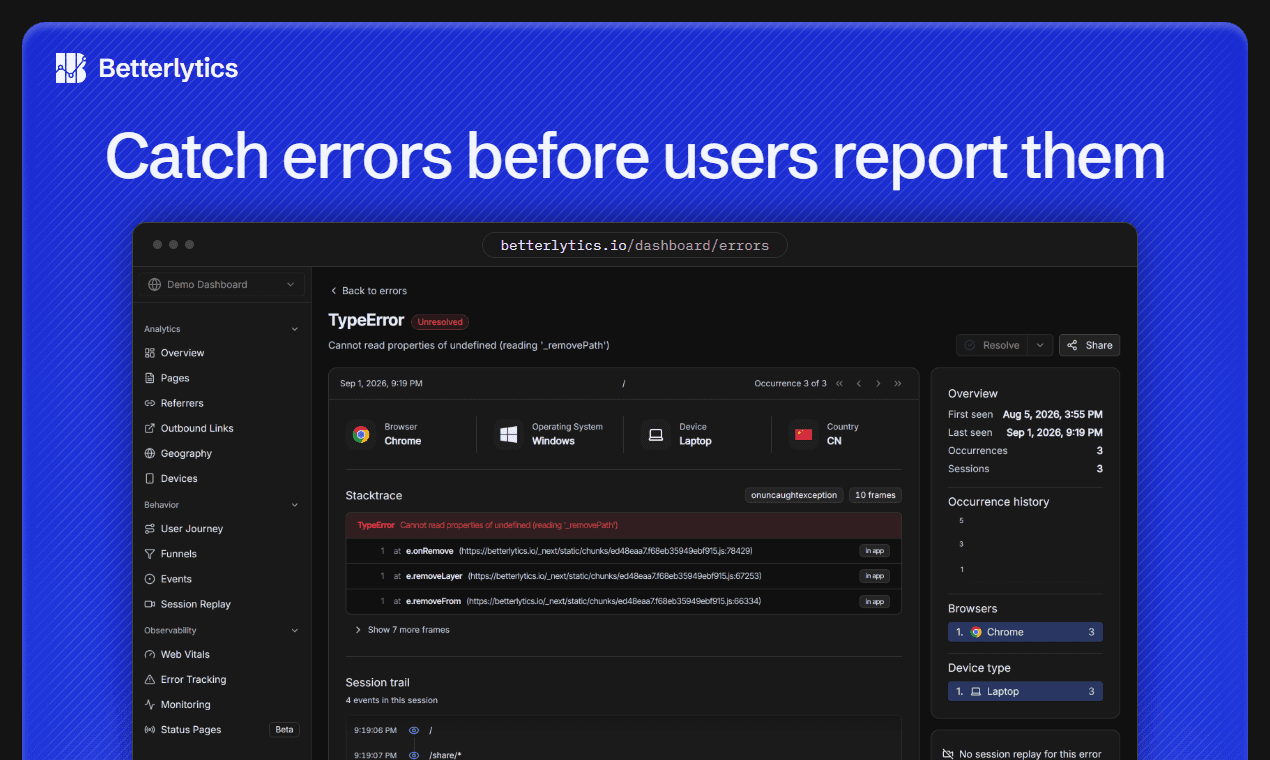Screen dimensions: 1270x760
Task: Click the browser address bar URL
Action: (634, 245)
